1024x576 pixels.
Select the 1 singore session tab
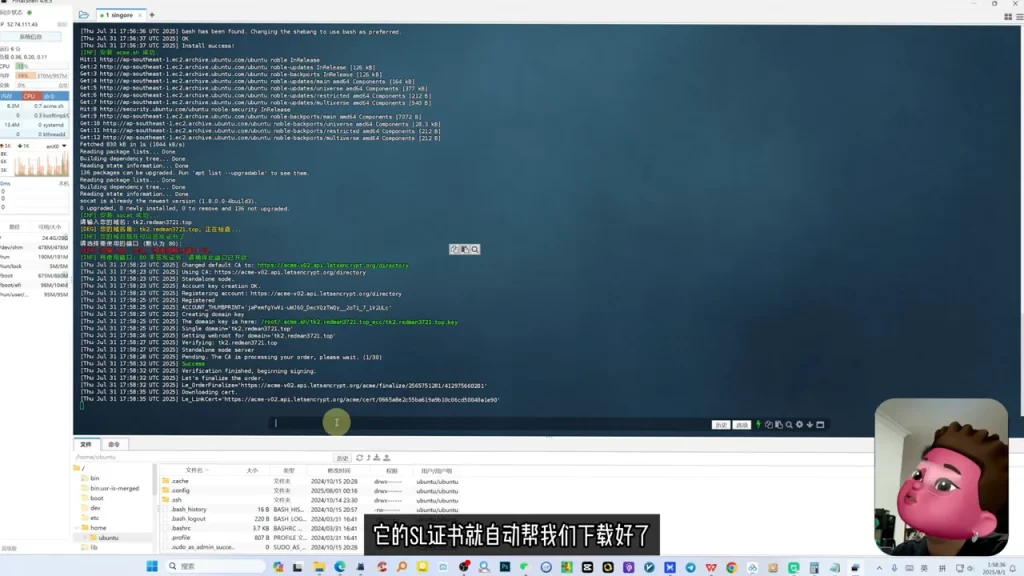[120, 15]
